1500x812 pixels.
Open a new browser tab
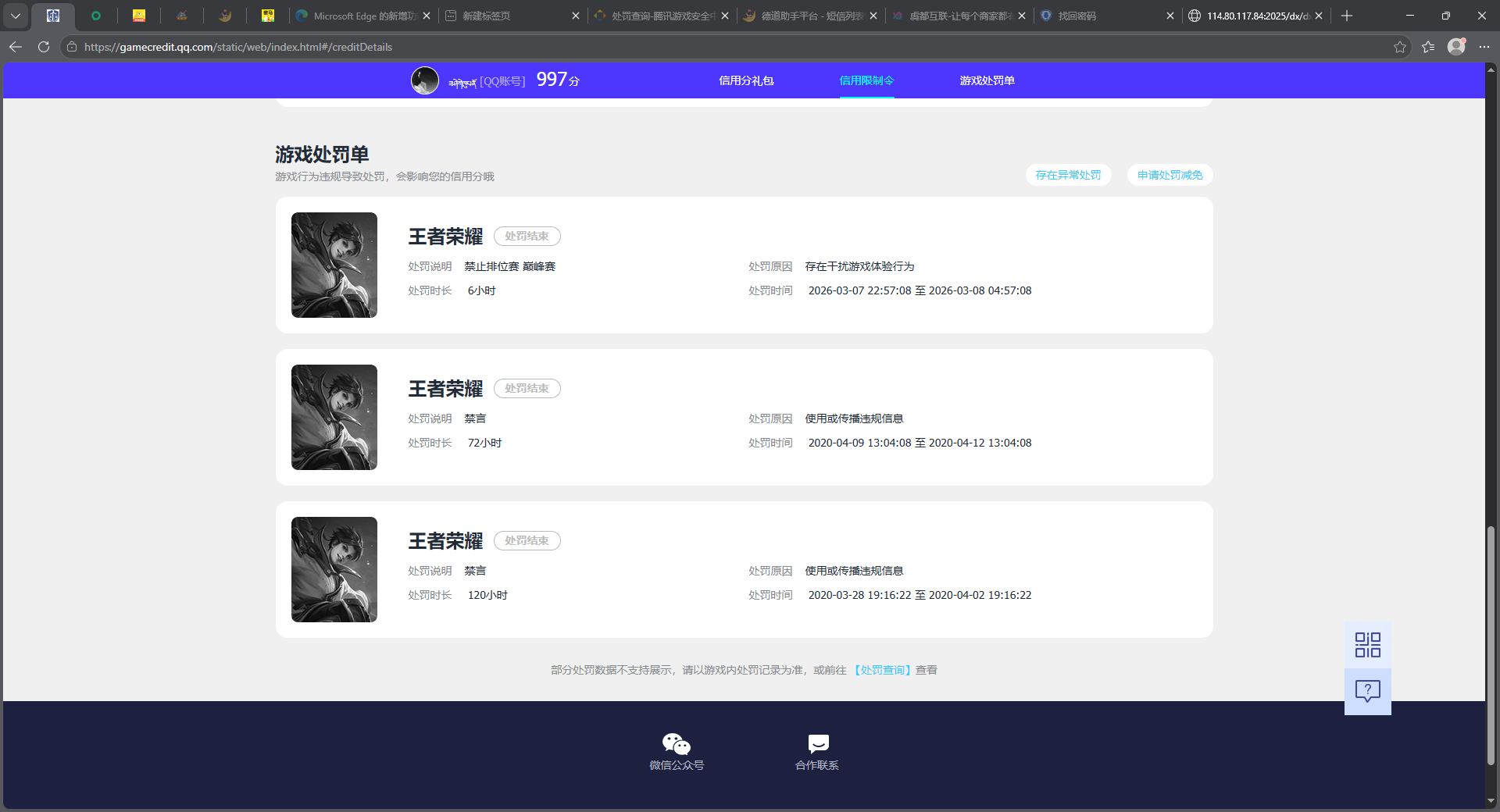coord(1347,16)
